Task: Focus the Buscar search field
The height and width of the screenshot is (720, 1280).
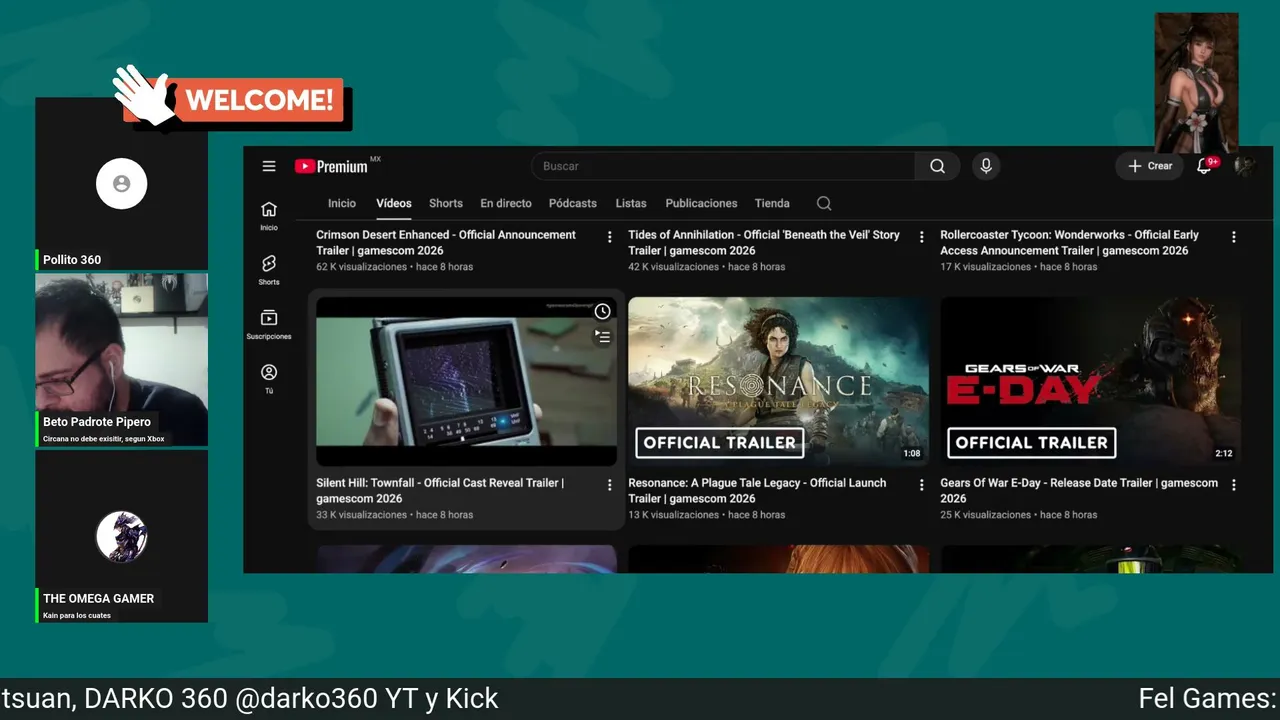Action: click(x=723, y=166)
